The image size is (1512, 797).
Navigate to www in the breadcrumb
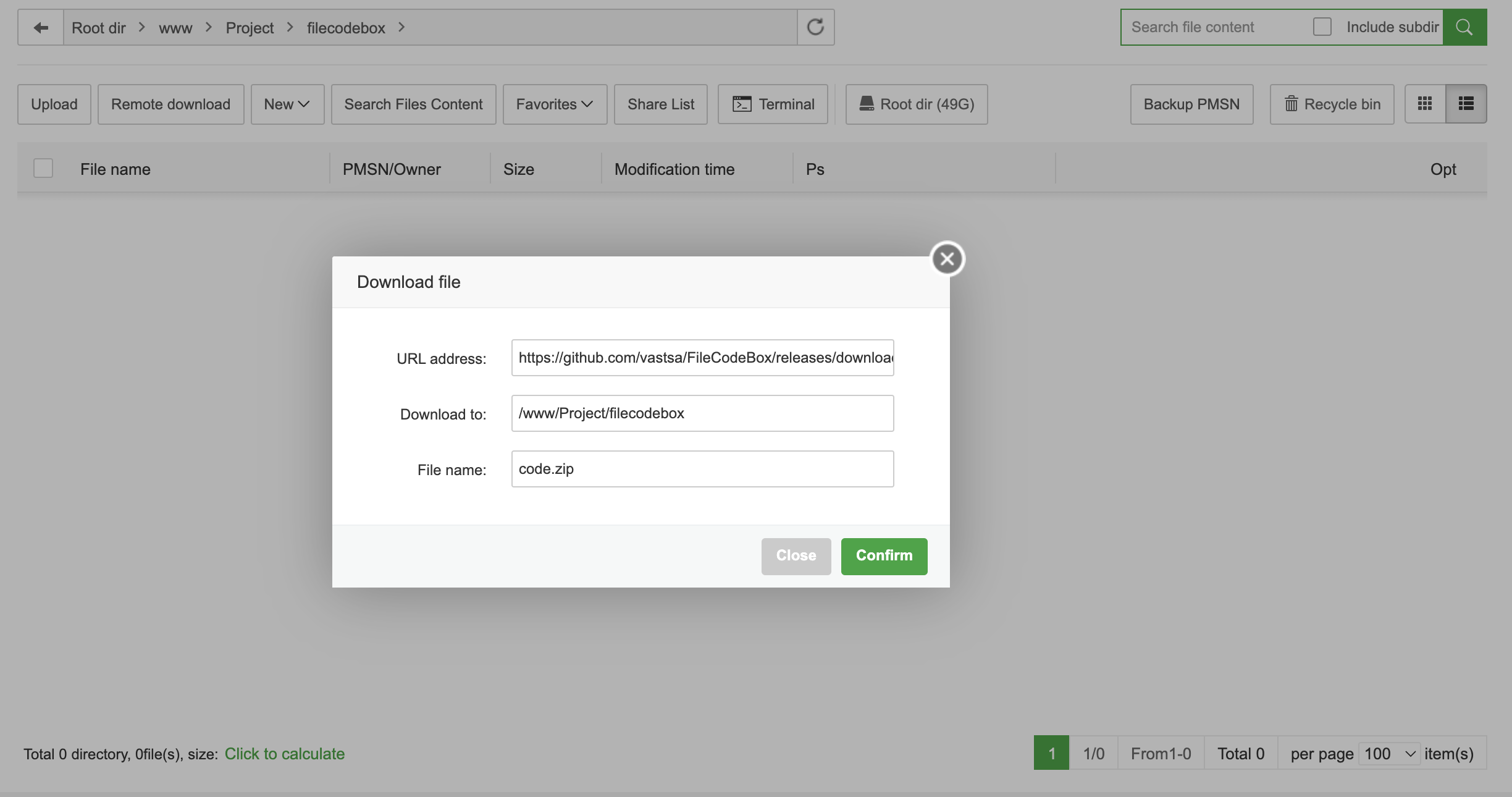(175, 27)
